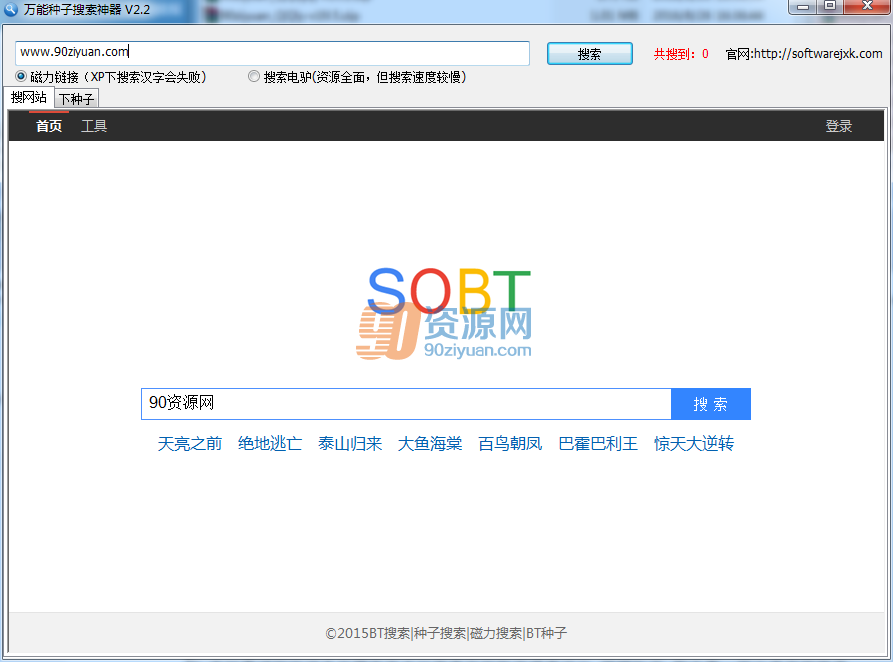
Task: Open the 天亮之前 hot search link
Action: pyautogui.click(x=190, y=443)
